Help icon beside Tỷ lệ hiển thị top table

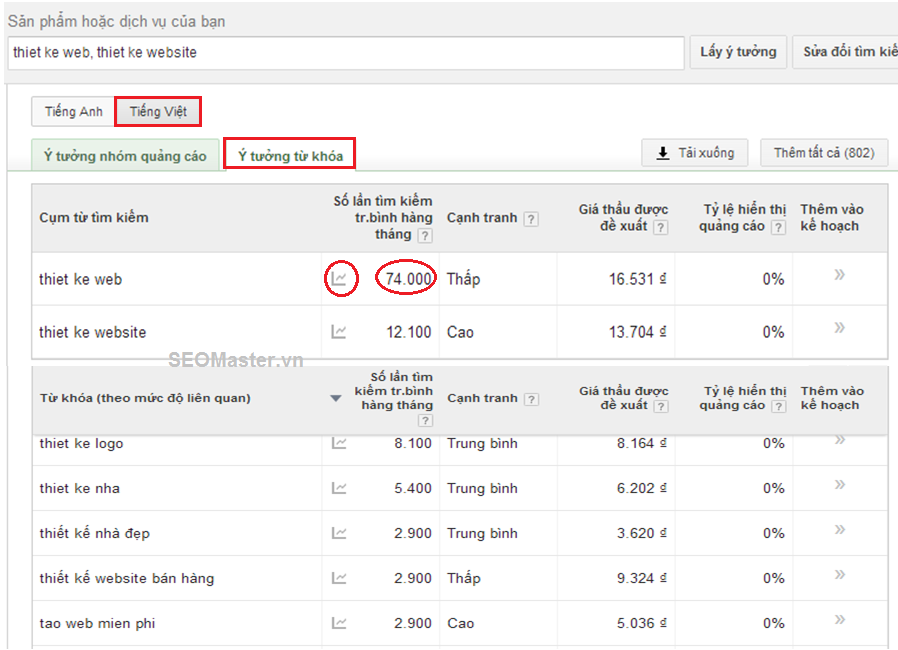tap(778, 227)
